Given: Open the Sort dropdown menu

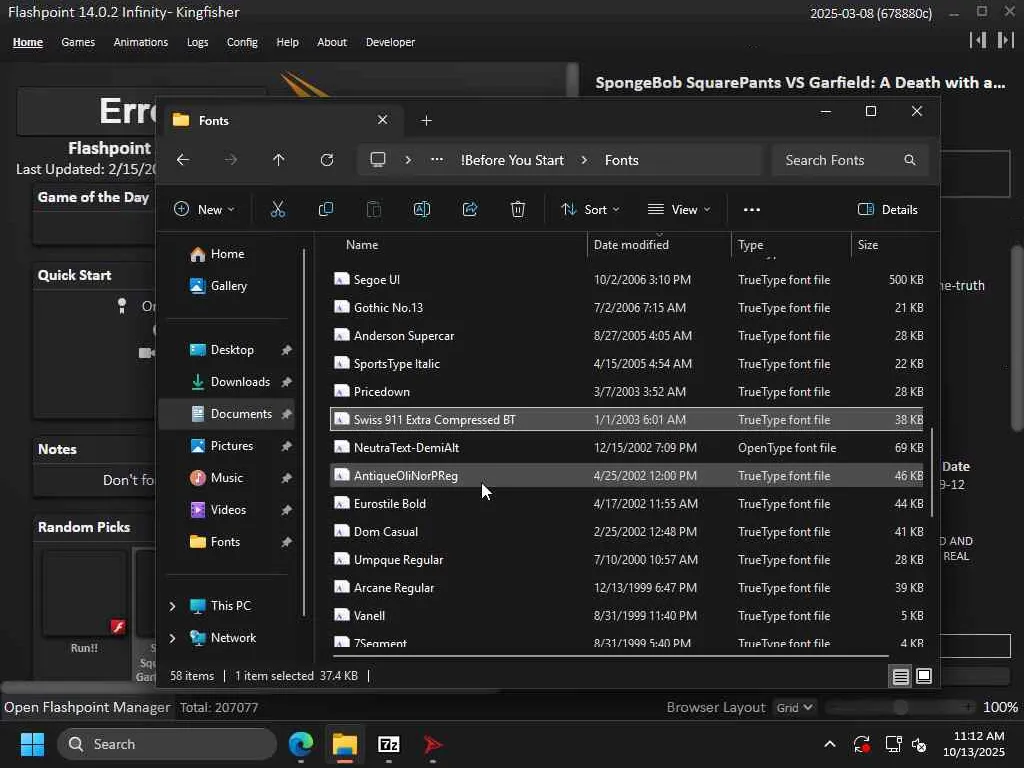Looking at the screenshot, I should point(590,210).
